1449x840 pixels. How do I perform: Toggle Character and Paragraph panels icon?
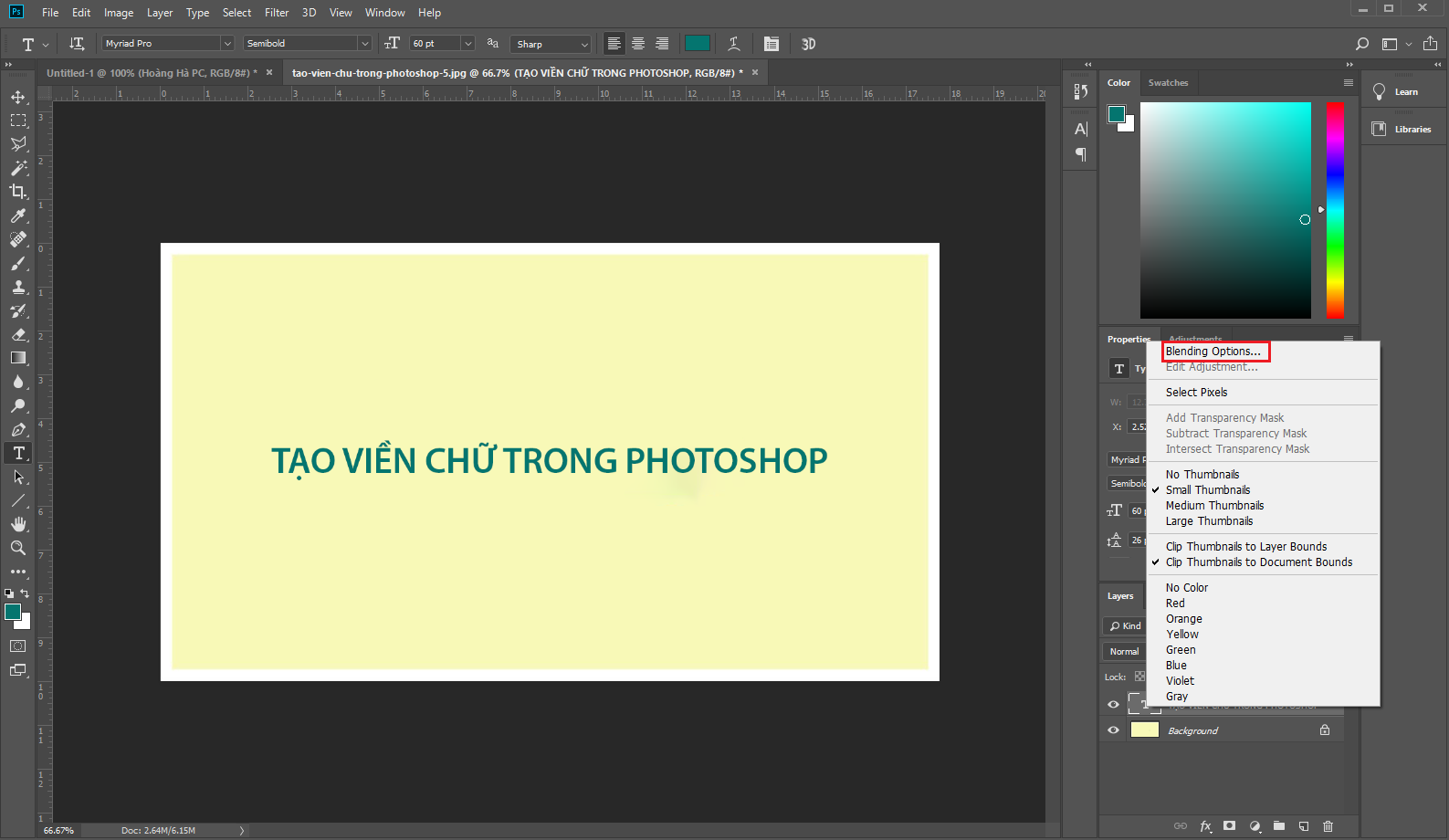pos(772,44)
